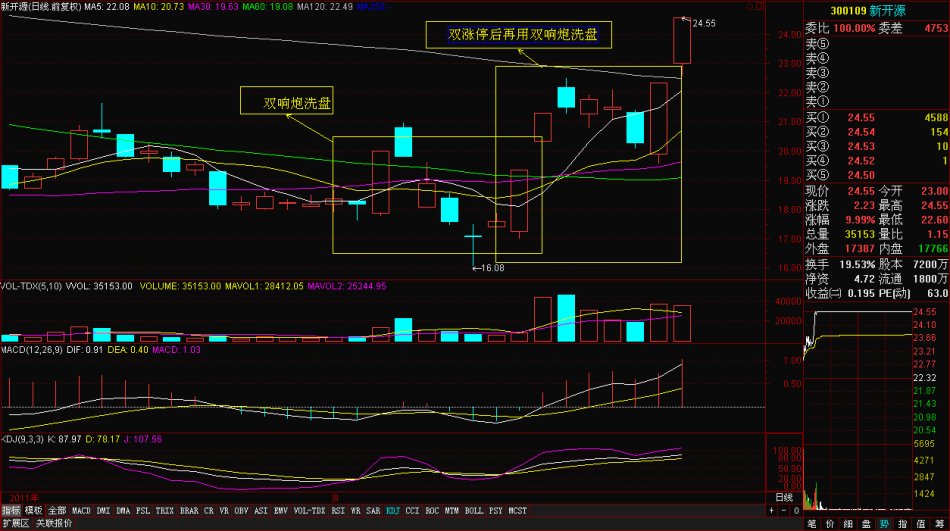The height and width of the screenshot is (531, 950).
Task: Click the 委比 100.00% value
Action: coord(854,28)
